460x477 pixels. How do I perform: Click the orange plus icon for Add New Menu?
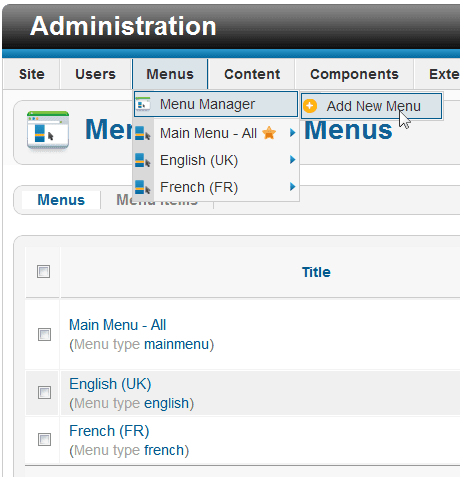coord(310,106)
